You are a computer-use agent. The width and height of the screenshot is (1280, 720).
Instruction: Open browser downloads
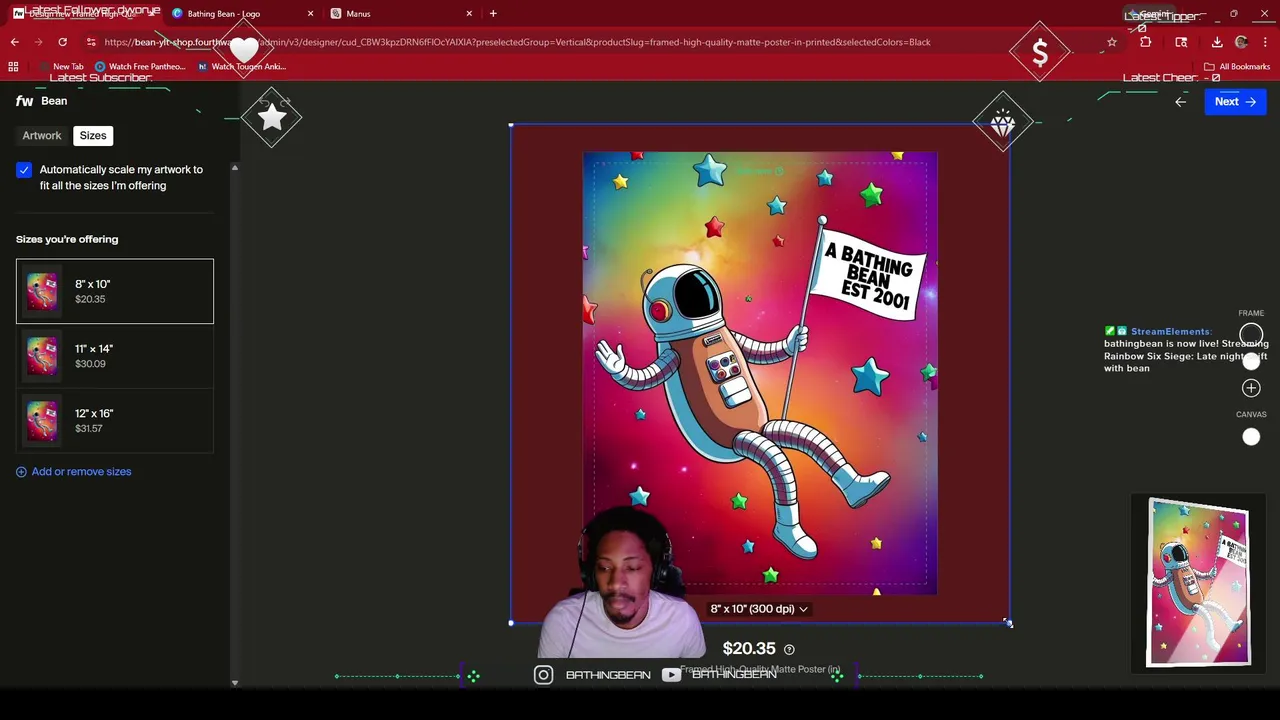(x=1217, y=42)
